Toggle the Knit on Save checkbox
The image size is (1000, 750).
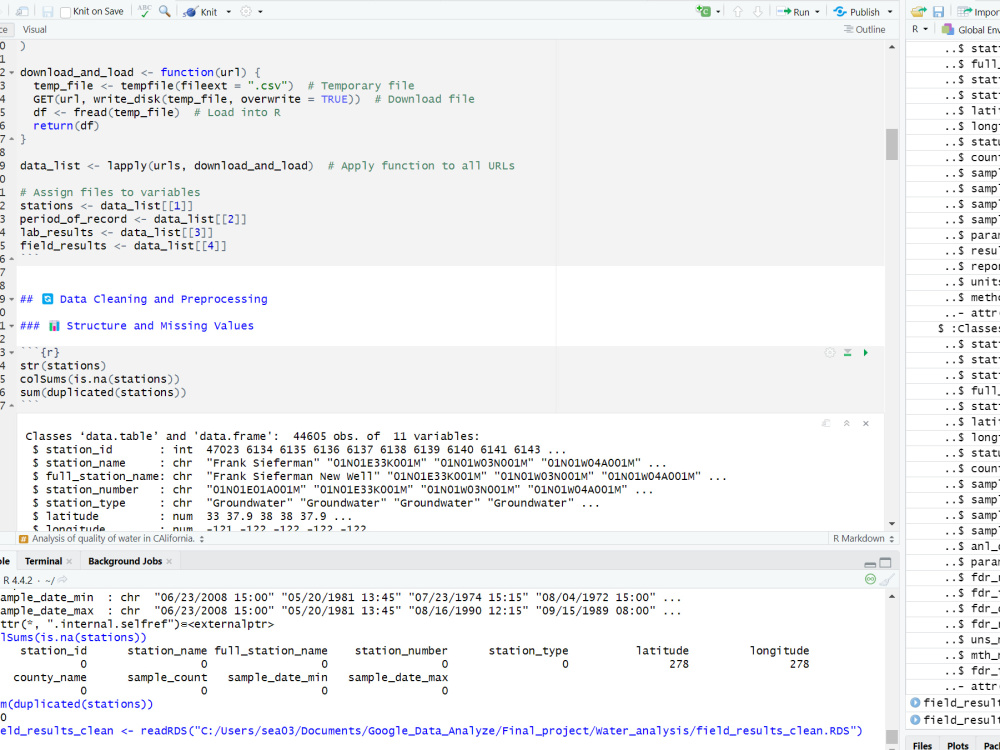pyautogui.click(x=65, y=12)
